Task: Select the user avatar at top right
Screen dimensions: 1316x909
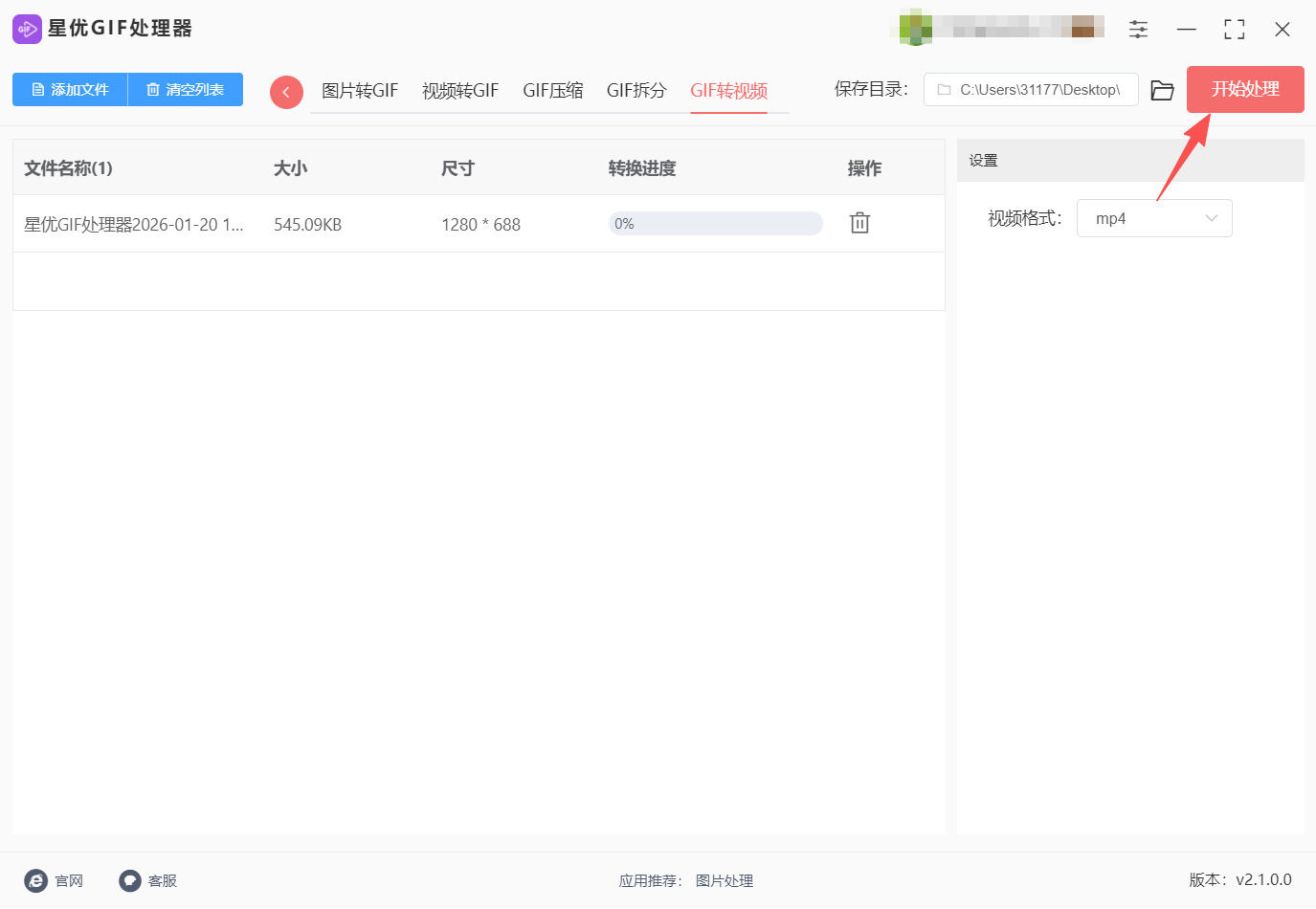Action: pos(913,27)
